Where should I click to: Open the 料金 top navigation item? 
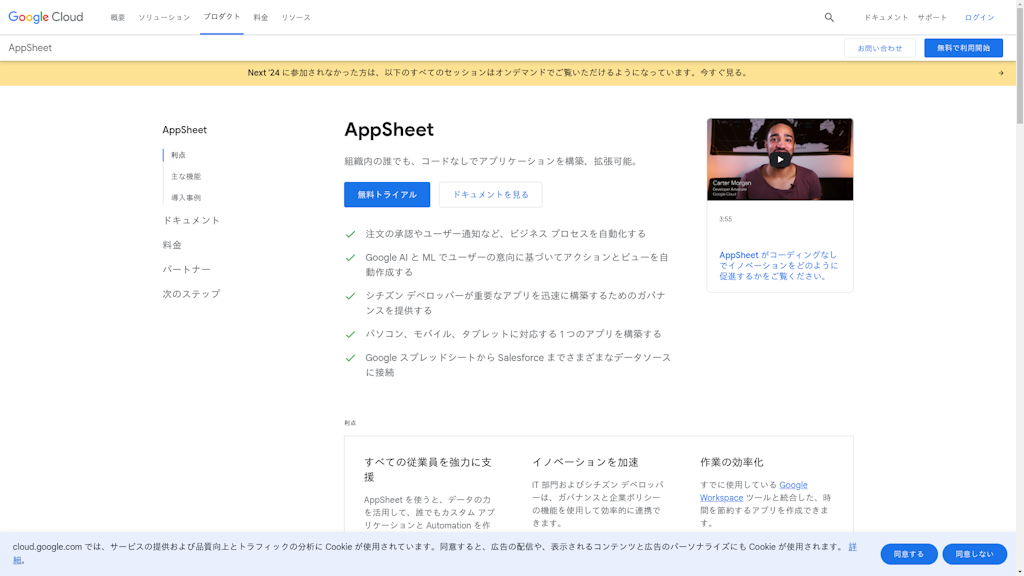pyautogui.click(x=261, y=18)
